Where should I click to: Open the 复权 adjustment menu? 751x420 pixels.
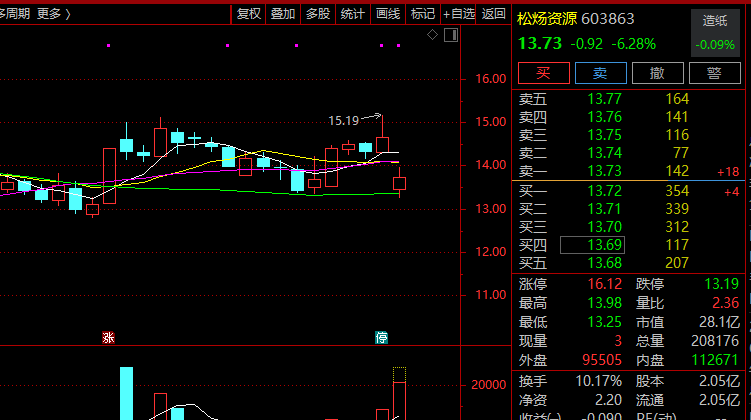coord(248,13)
